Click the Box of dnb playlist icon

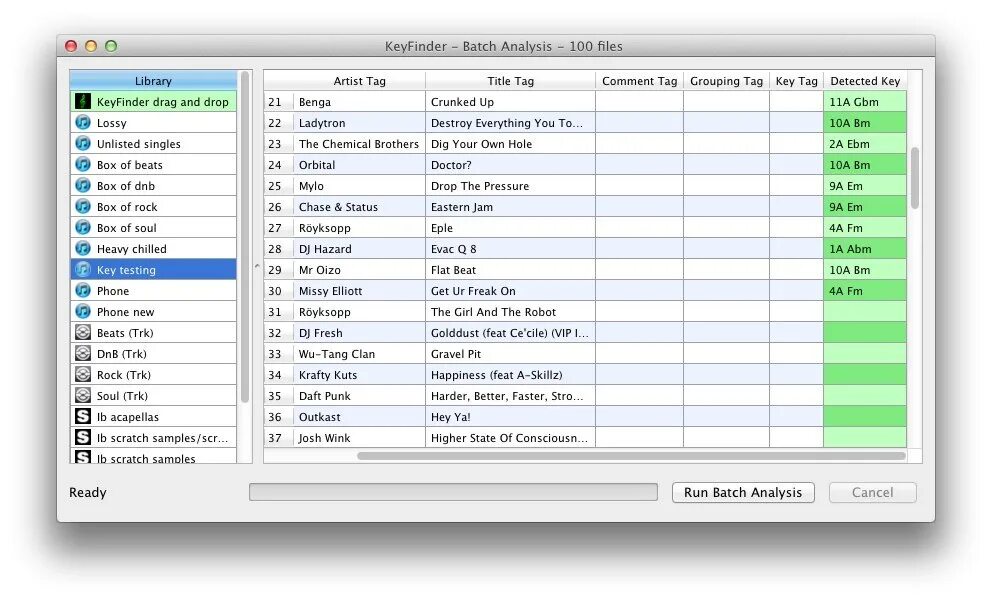pyautogui.click(x=83, y=185)
